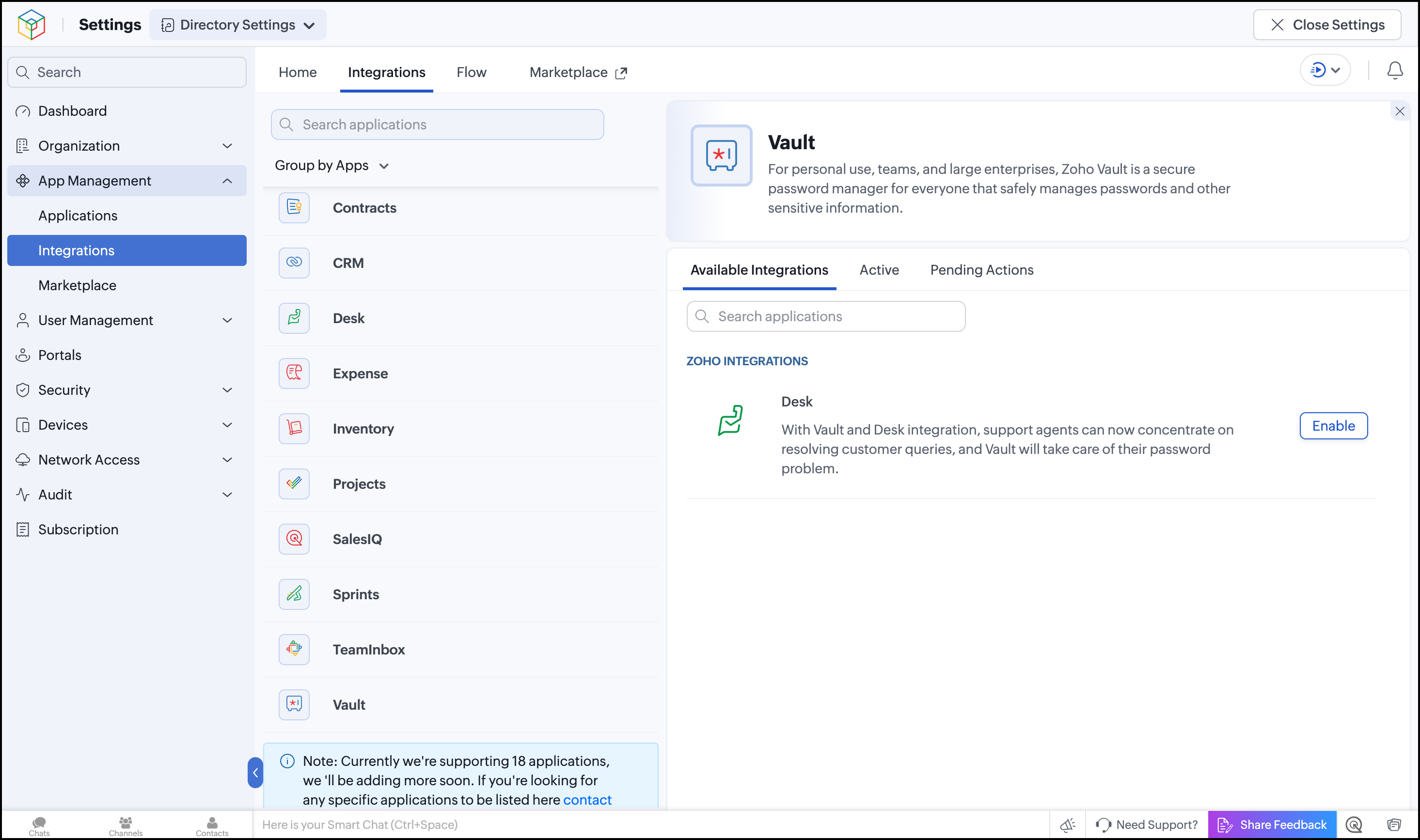
Task: Switch to the Pending Actions tab
Action: (982, 270)
